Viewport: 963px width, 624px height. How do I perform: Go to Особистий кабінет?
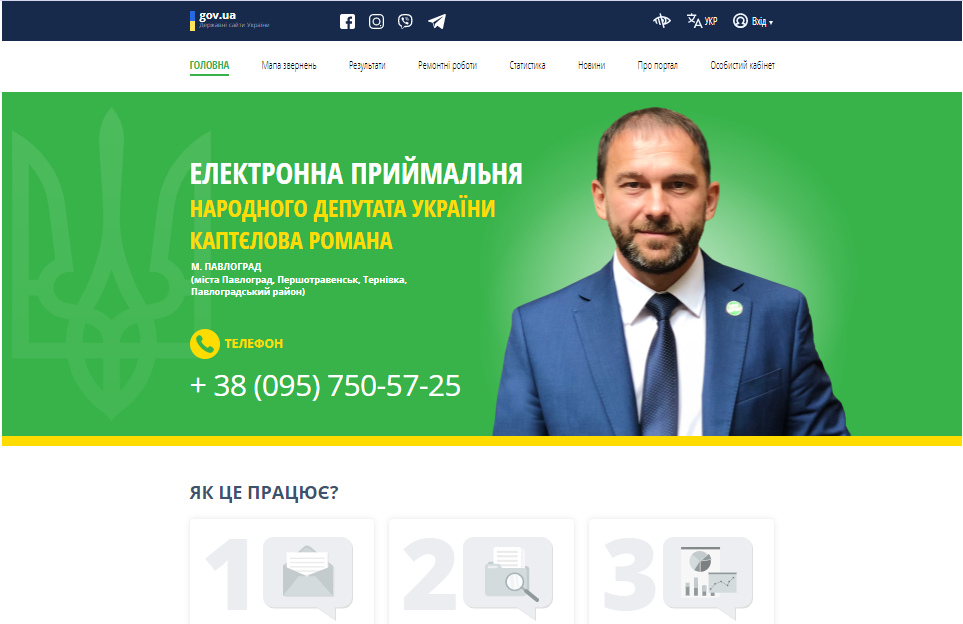[x=743, y=66]
